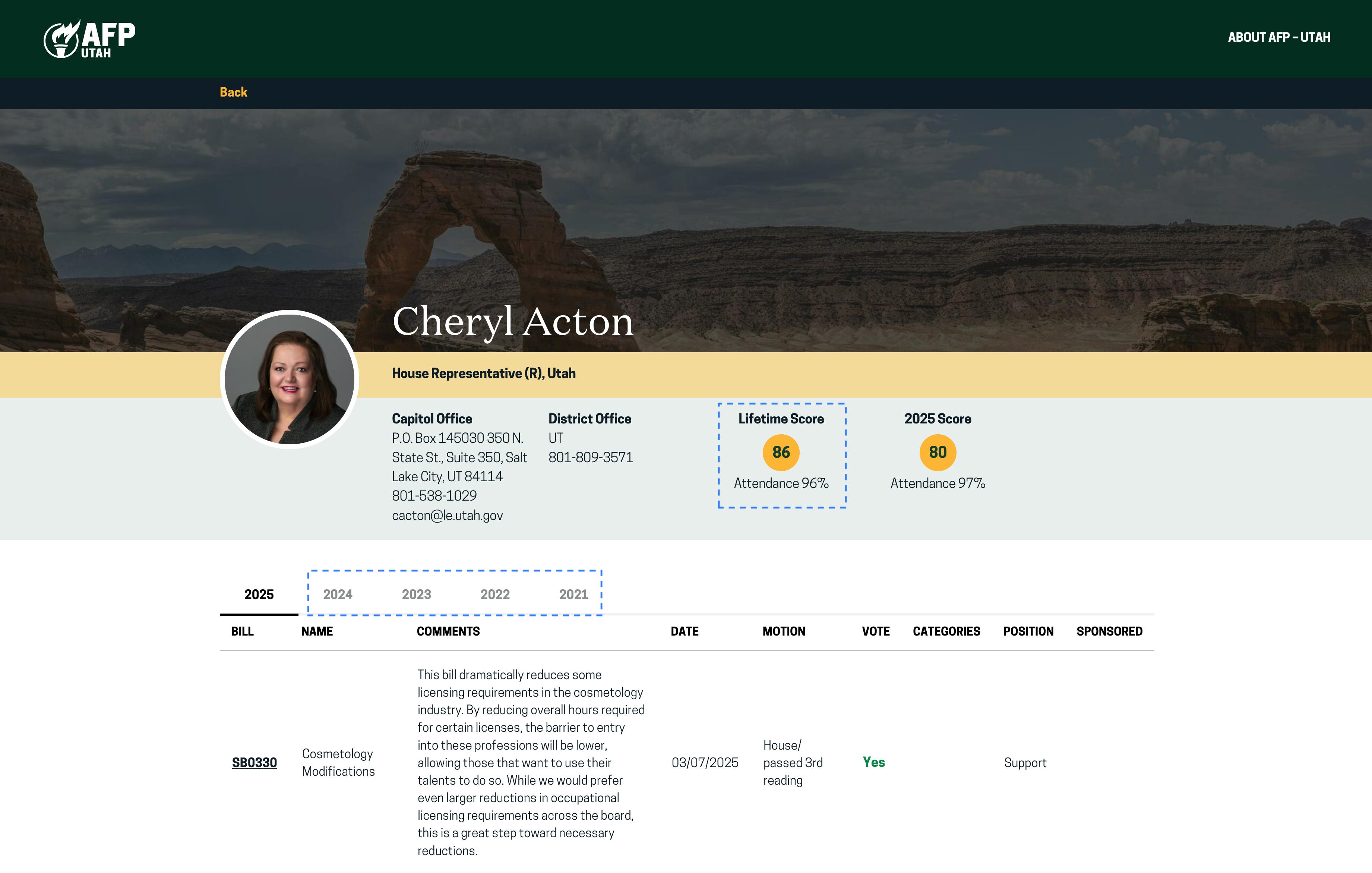Switch to the 2023 tab

[417, 594]
